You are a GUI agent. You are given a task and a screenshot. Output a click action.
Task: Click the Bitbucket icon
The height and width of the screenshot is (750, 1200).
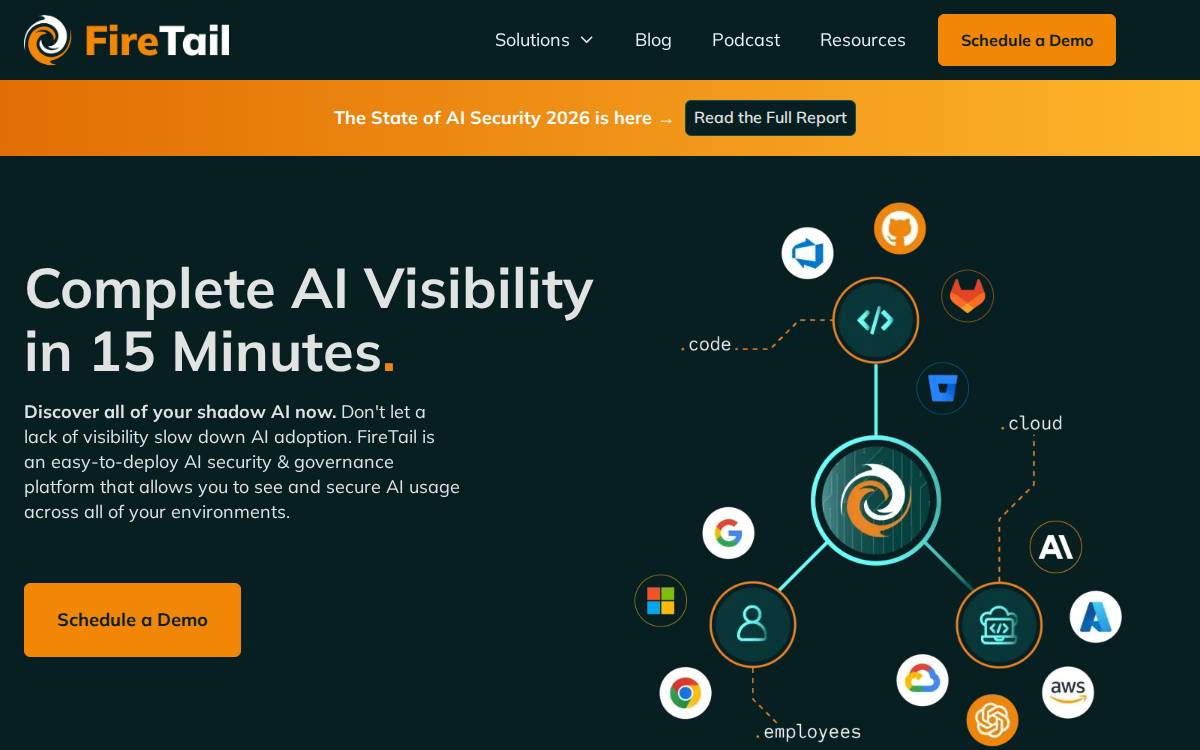[x=943, y=388]
